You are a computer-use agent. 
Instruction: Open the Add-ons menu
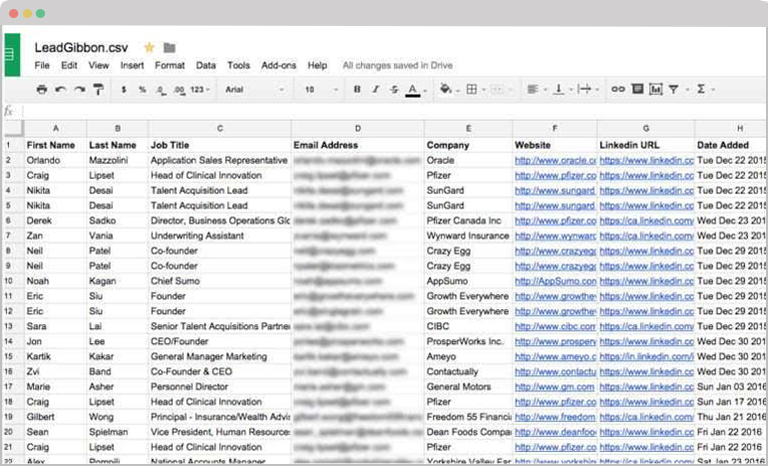point(279,65)
